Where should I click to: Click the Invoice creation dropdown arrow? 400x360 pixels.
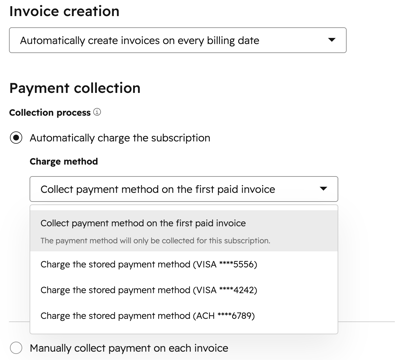(331, 40)
